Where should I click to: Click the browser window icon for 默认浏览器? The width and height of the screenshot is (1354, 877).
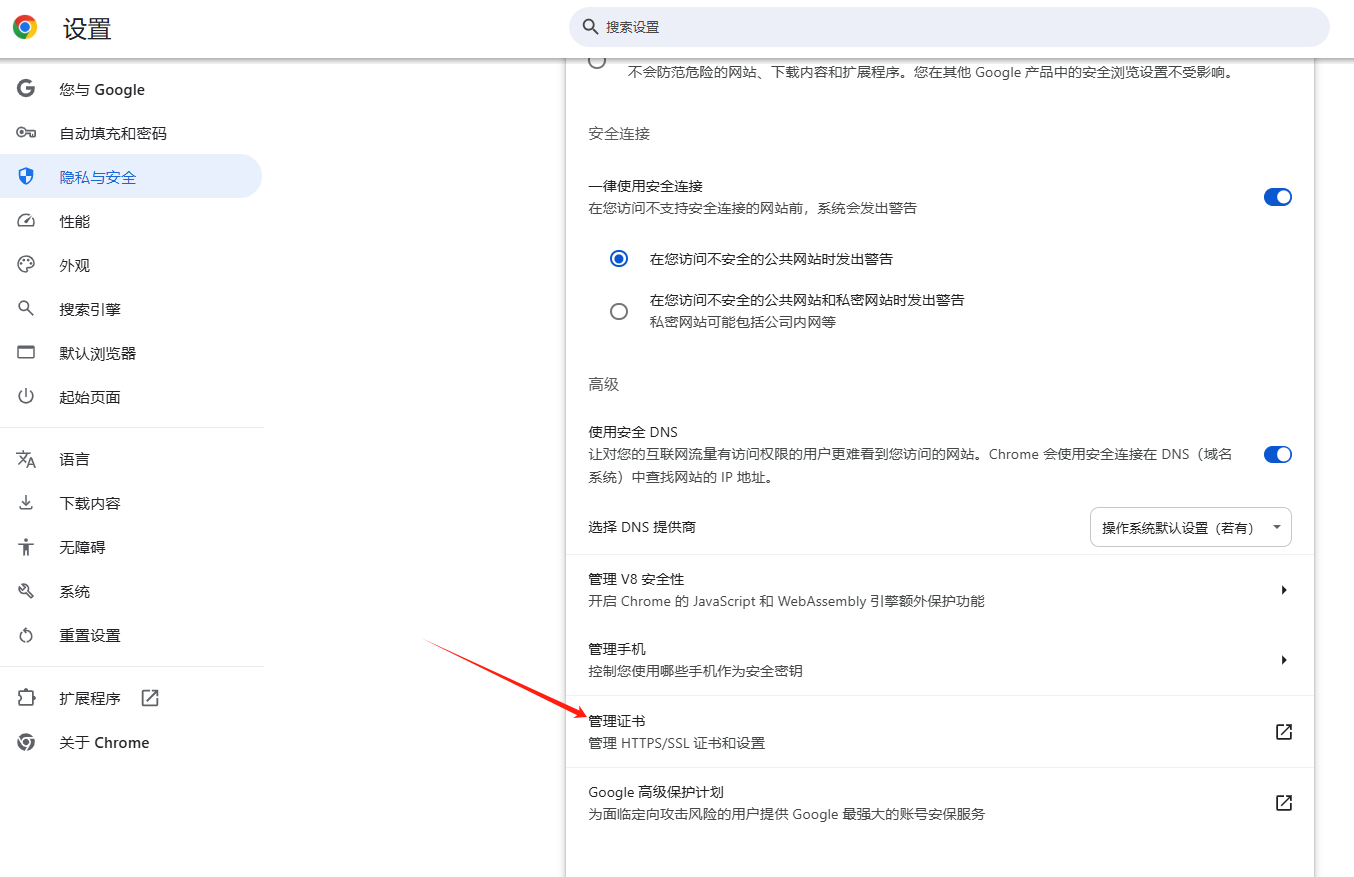(x=26, y=353)
